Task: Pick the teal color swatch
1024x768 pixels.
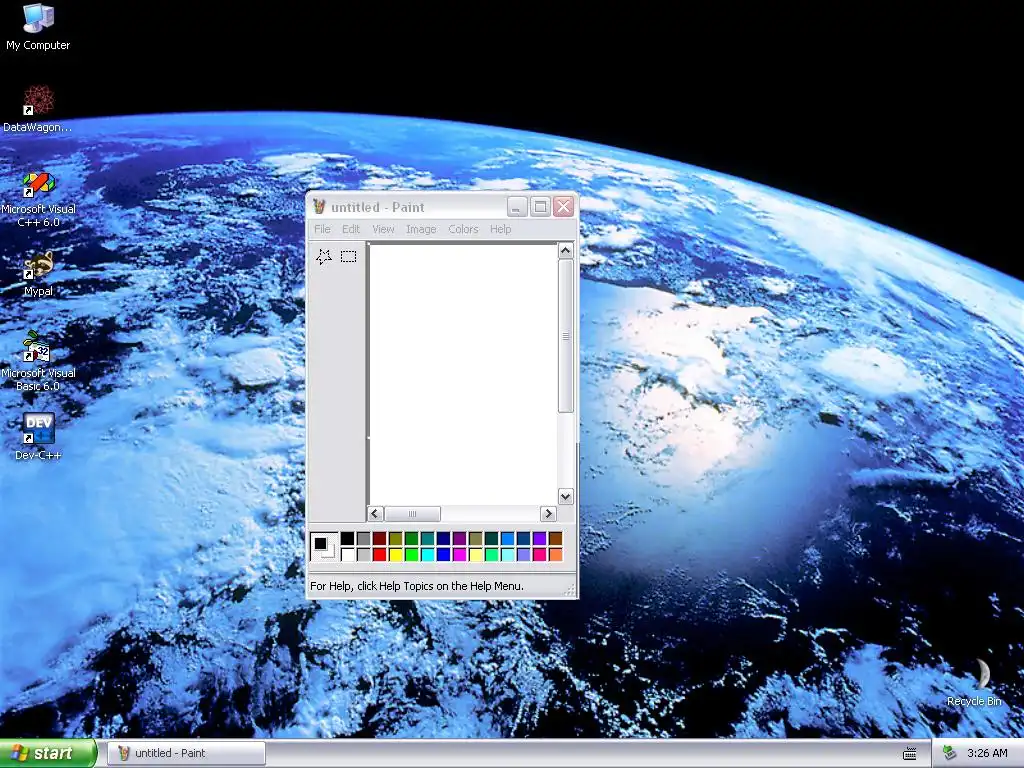Action: point(428,539)
